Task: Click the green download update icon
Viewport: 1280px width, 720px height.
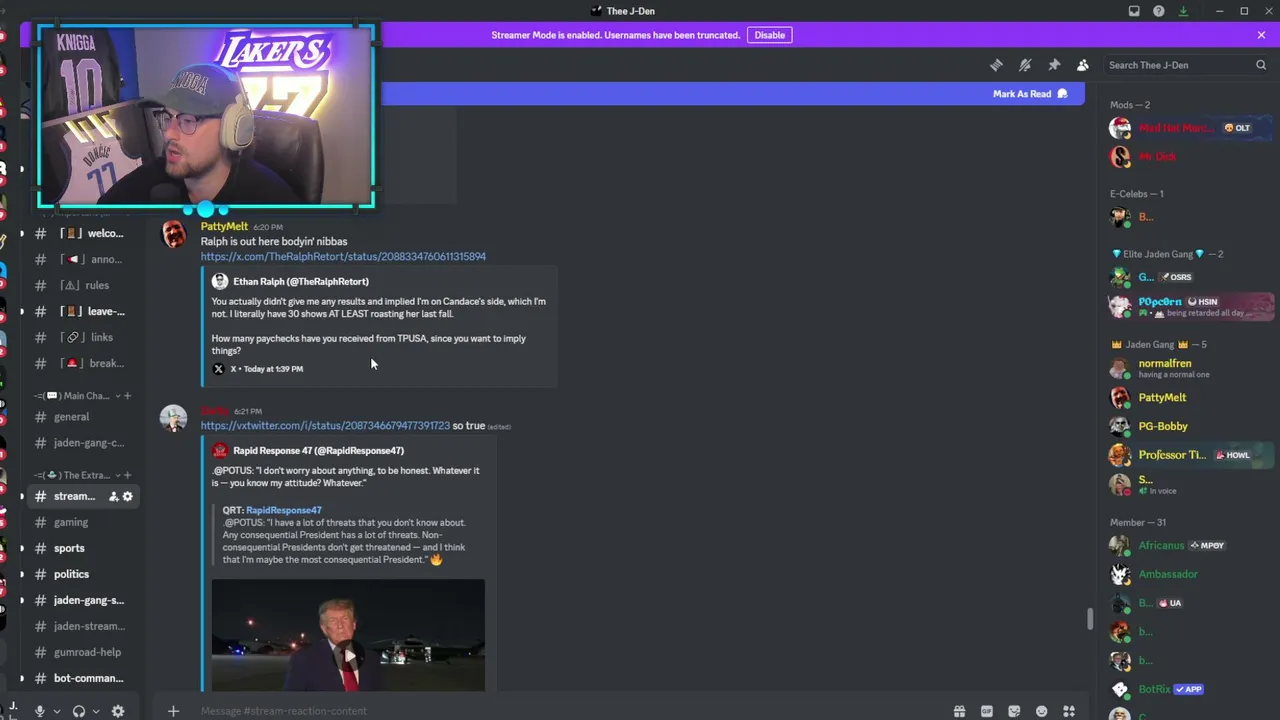Action: click(x=1183, y=11)
